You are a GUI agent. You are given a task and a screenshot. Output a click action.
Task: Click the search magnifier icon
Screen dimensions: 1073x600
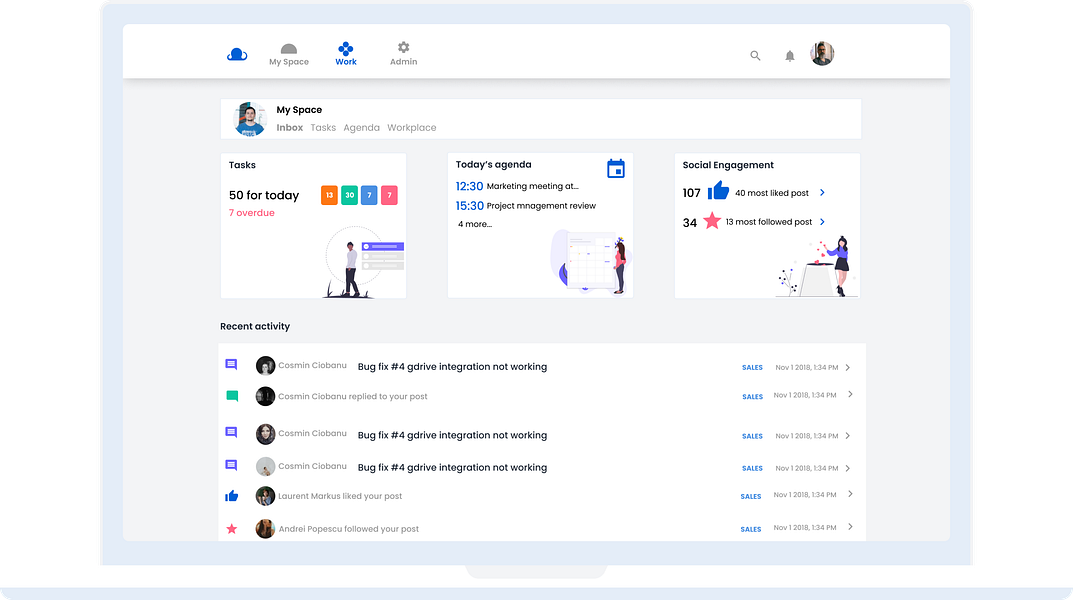(755, 55)
